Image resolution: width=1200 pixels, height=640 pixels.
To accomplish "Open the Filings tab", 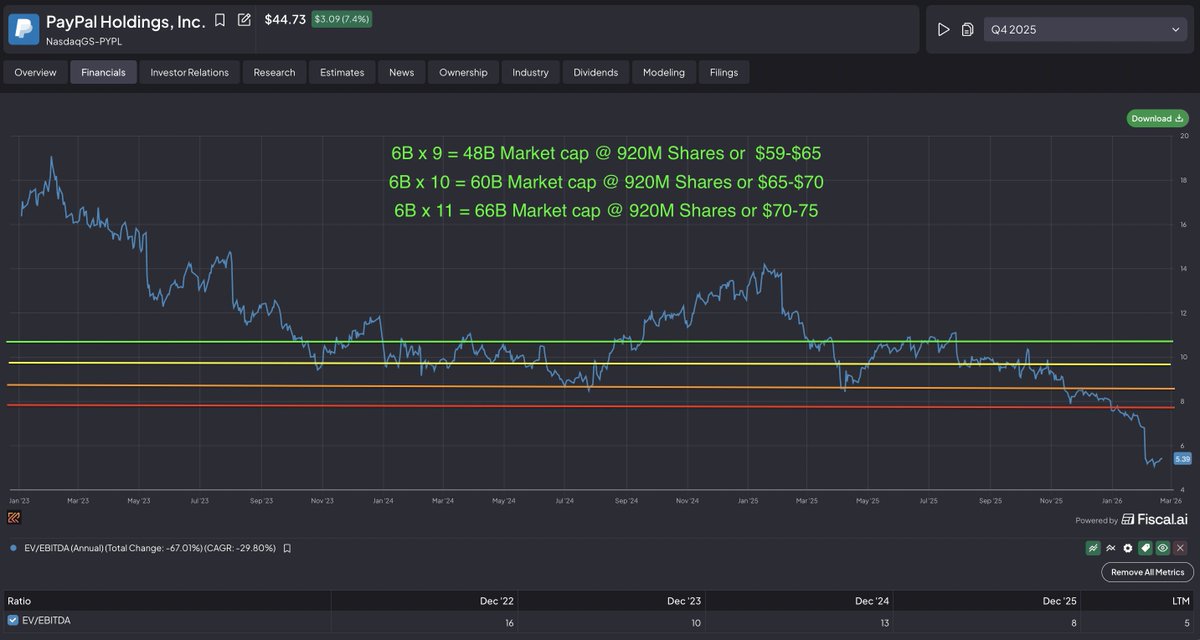I will pyautogui.click(x=725, y=72).
